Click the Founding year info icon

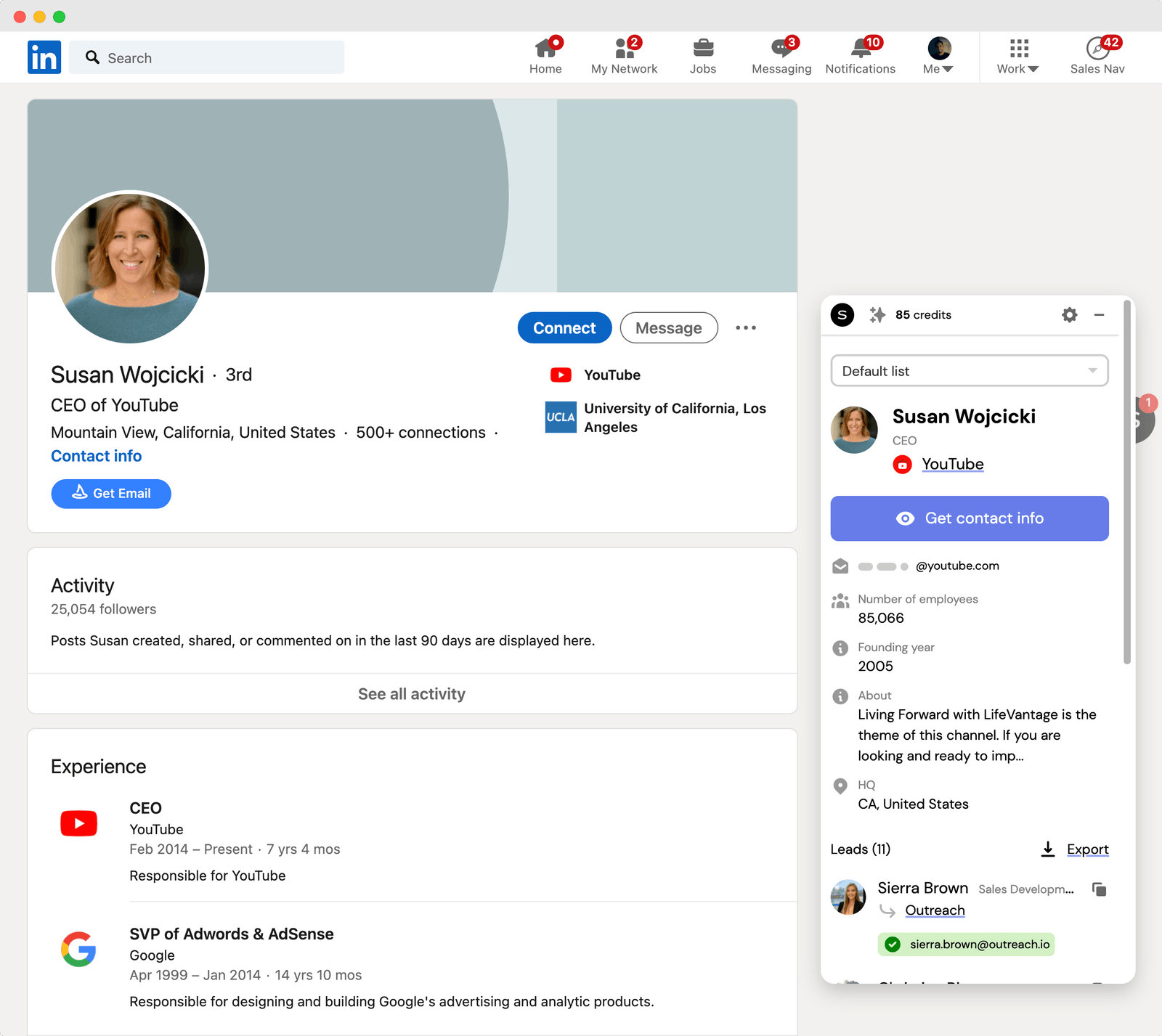pyautogui.click(x=840, y=648)
